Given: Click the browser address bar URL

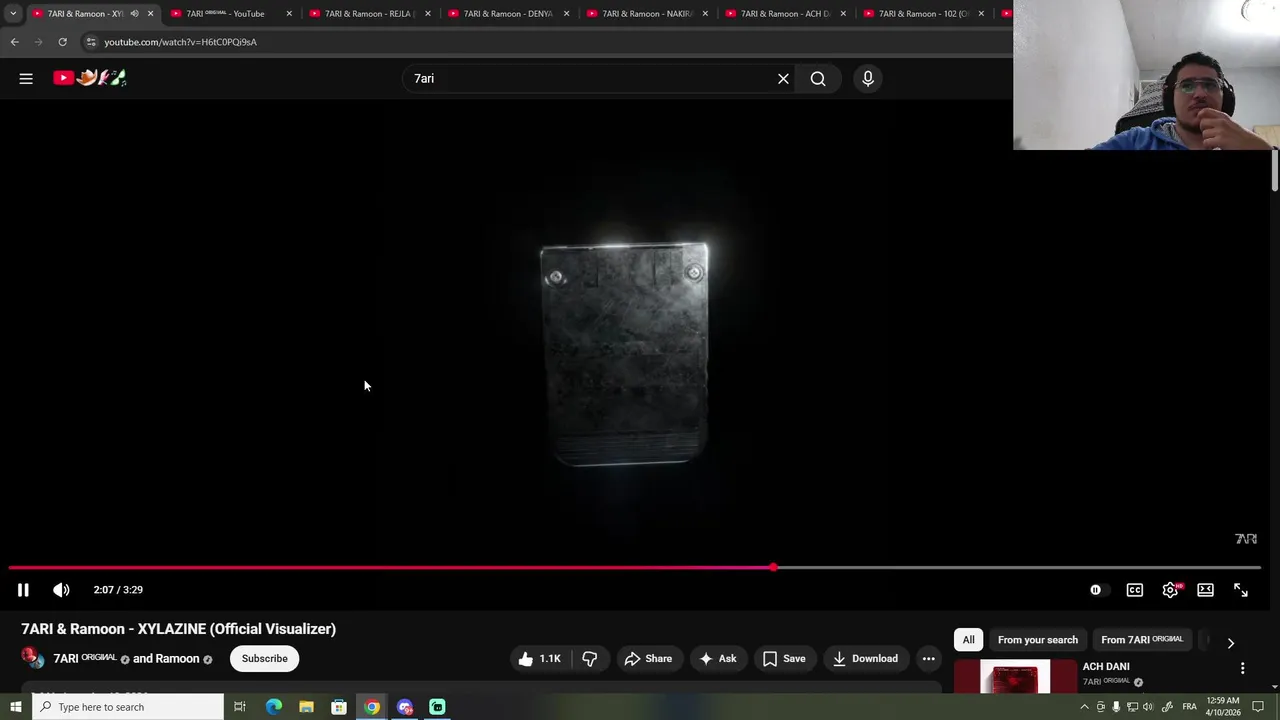Looking at the screenshot, I should pos(180,42).
